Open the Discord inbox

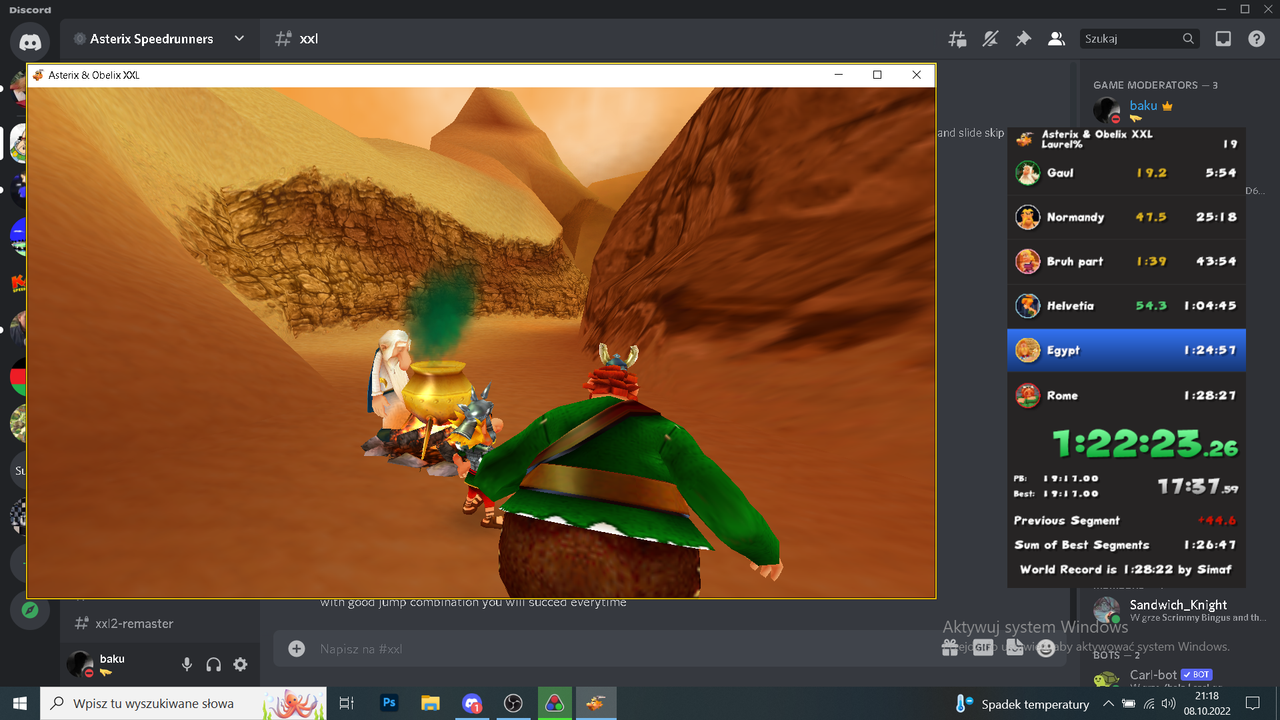tap(1223, 39)
